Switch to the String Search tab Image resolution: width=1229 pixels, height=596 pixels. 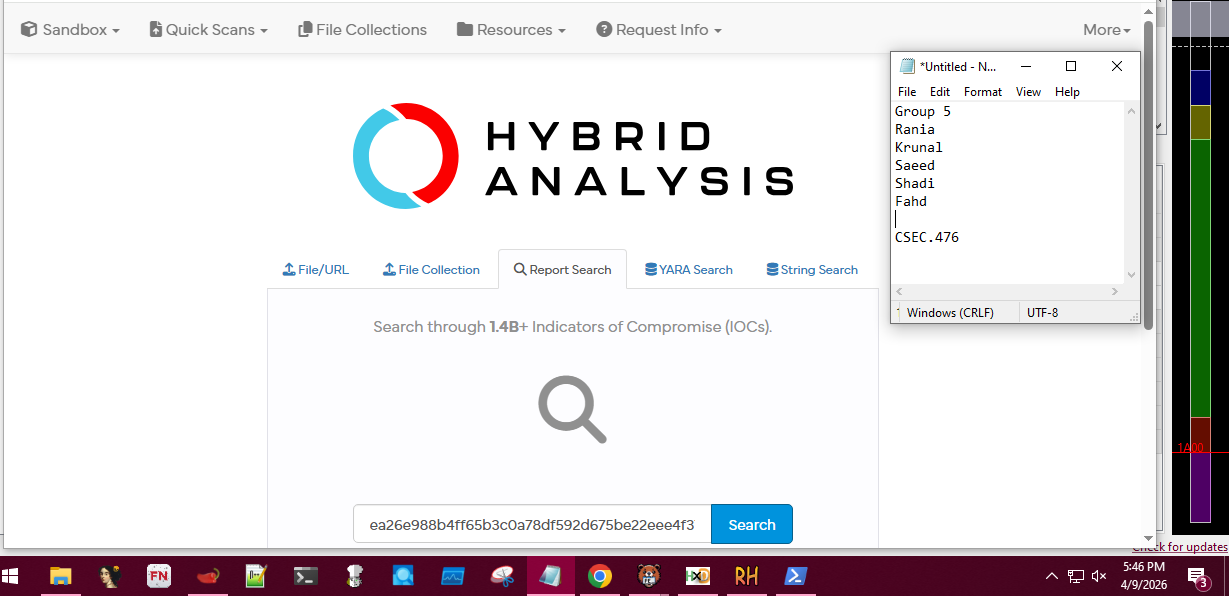pyautogui.click(x=812, y=270)
